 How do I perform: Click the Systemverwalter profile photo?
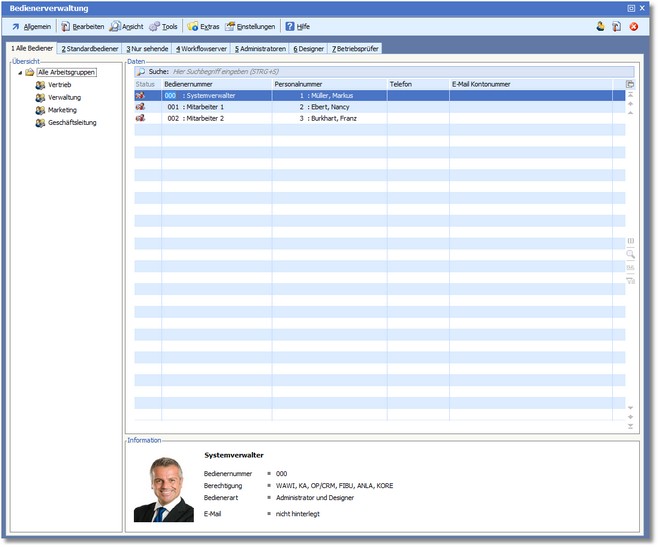164,490
